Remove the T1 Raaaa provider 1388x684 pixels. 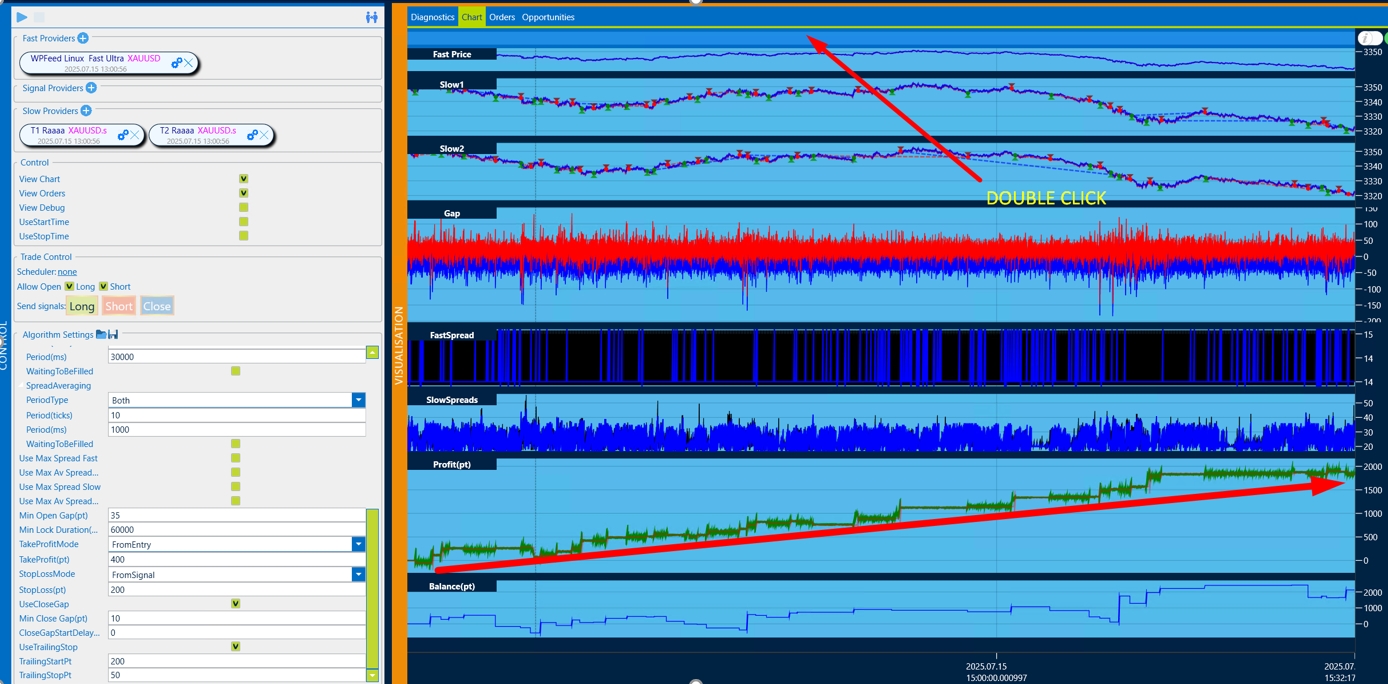pos(135,135)
